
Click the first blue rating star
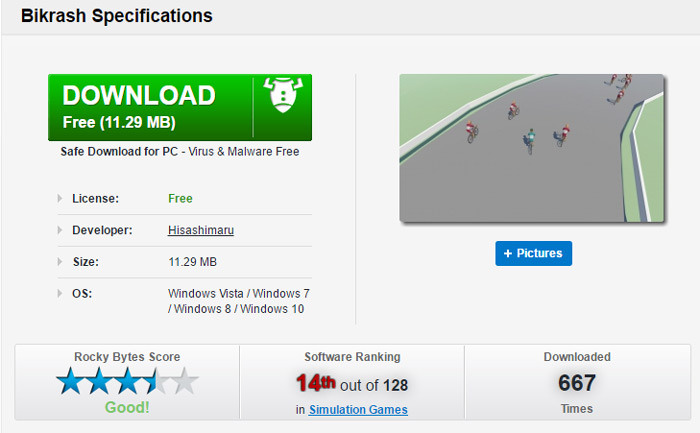pos(71,381)
